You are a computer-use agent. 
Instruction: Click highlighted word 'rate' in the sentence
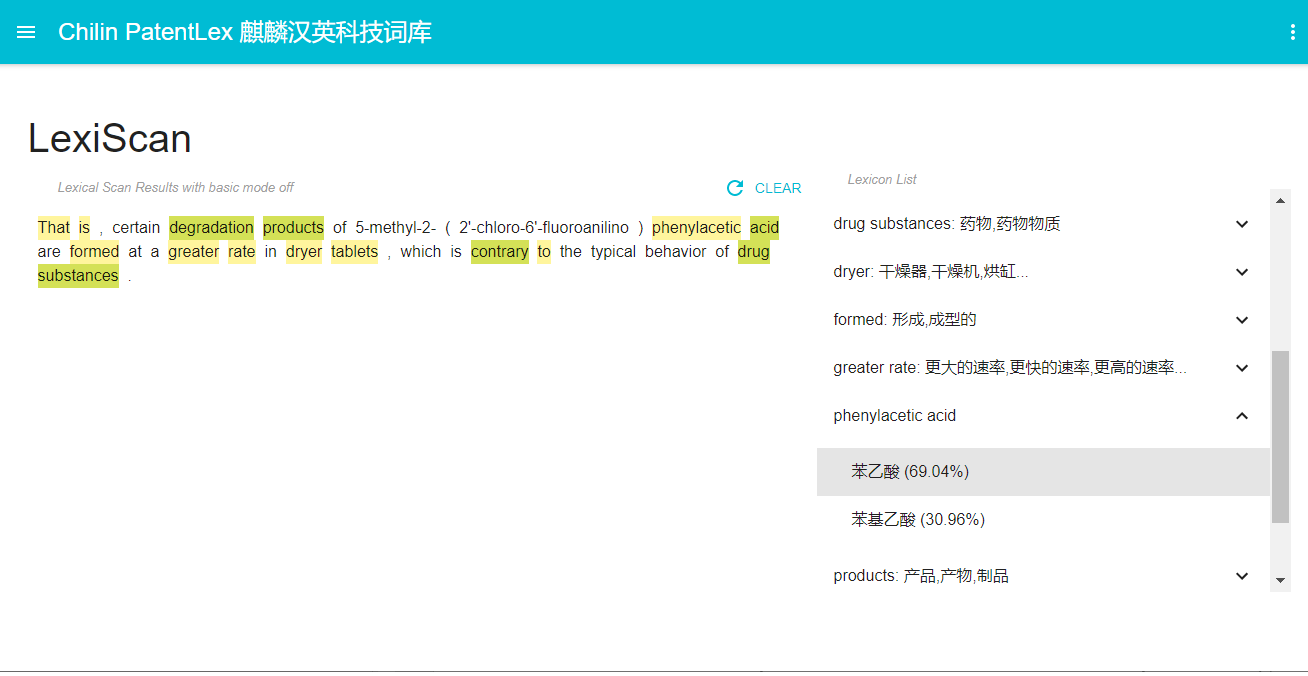[x=241, y=252]
